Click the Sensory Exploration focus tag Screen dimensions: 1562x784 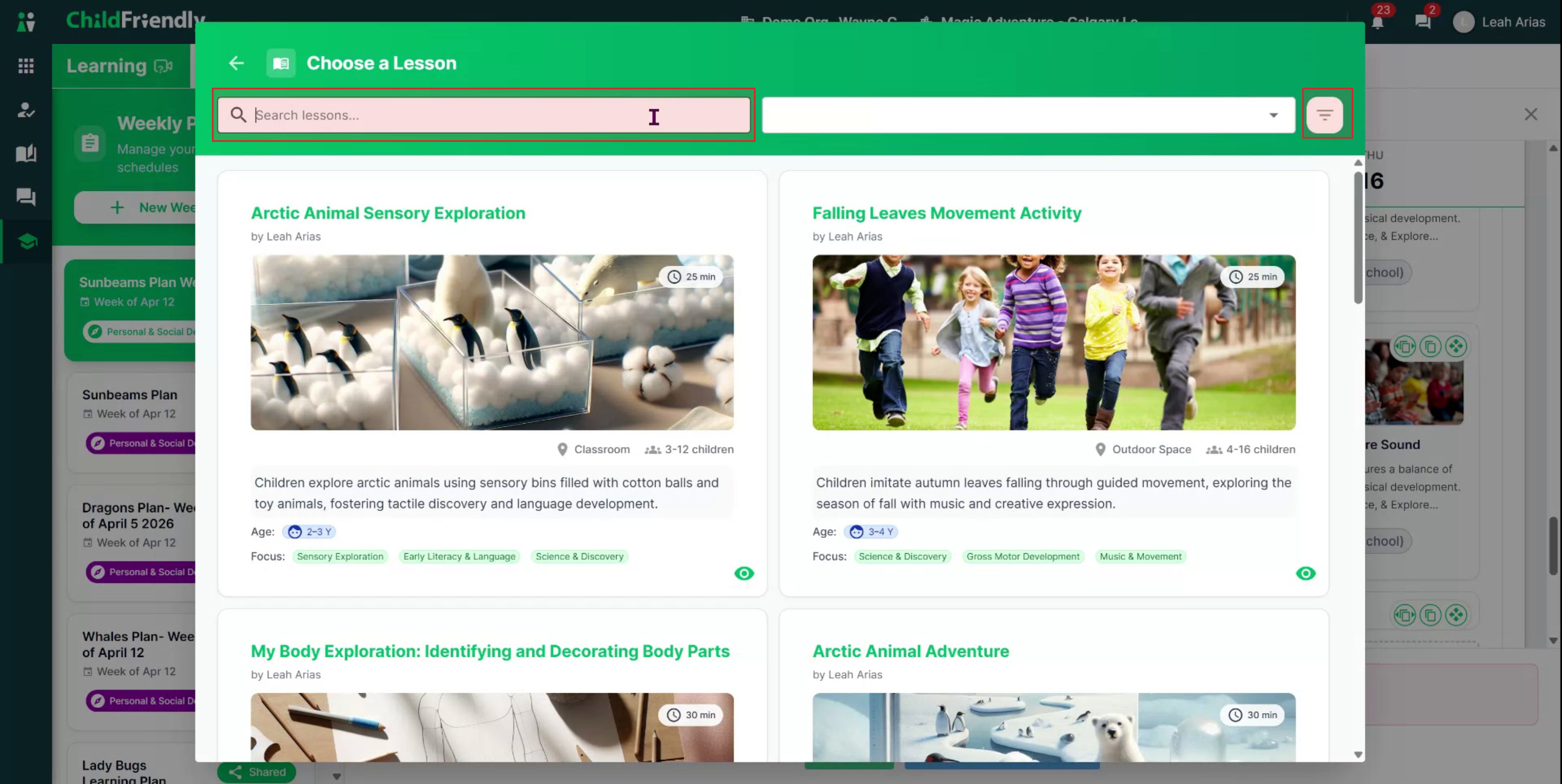[x=339, y=556]
